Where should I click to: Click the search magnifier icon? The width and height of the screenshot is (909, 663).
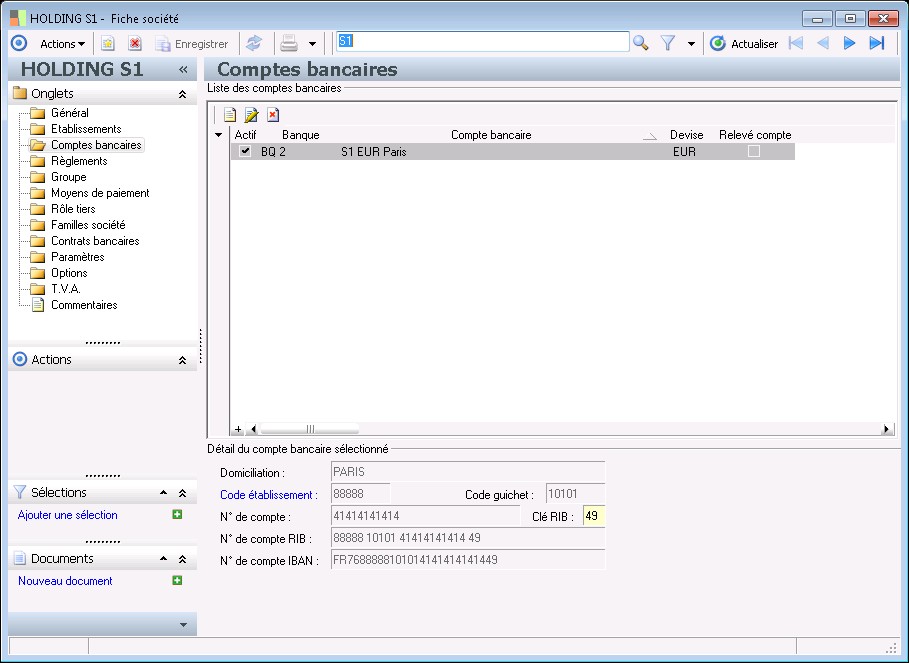[641, 43]
